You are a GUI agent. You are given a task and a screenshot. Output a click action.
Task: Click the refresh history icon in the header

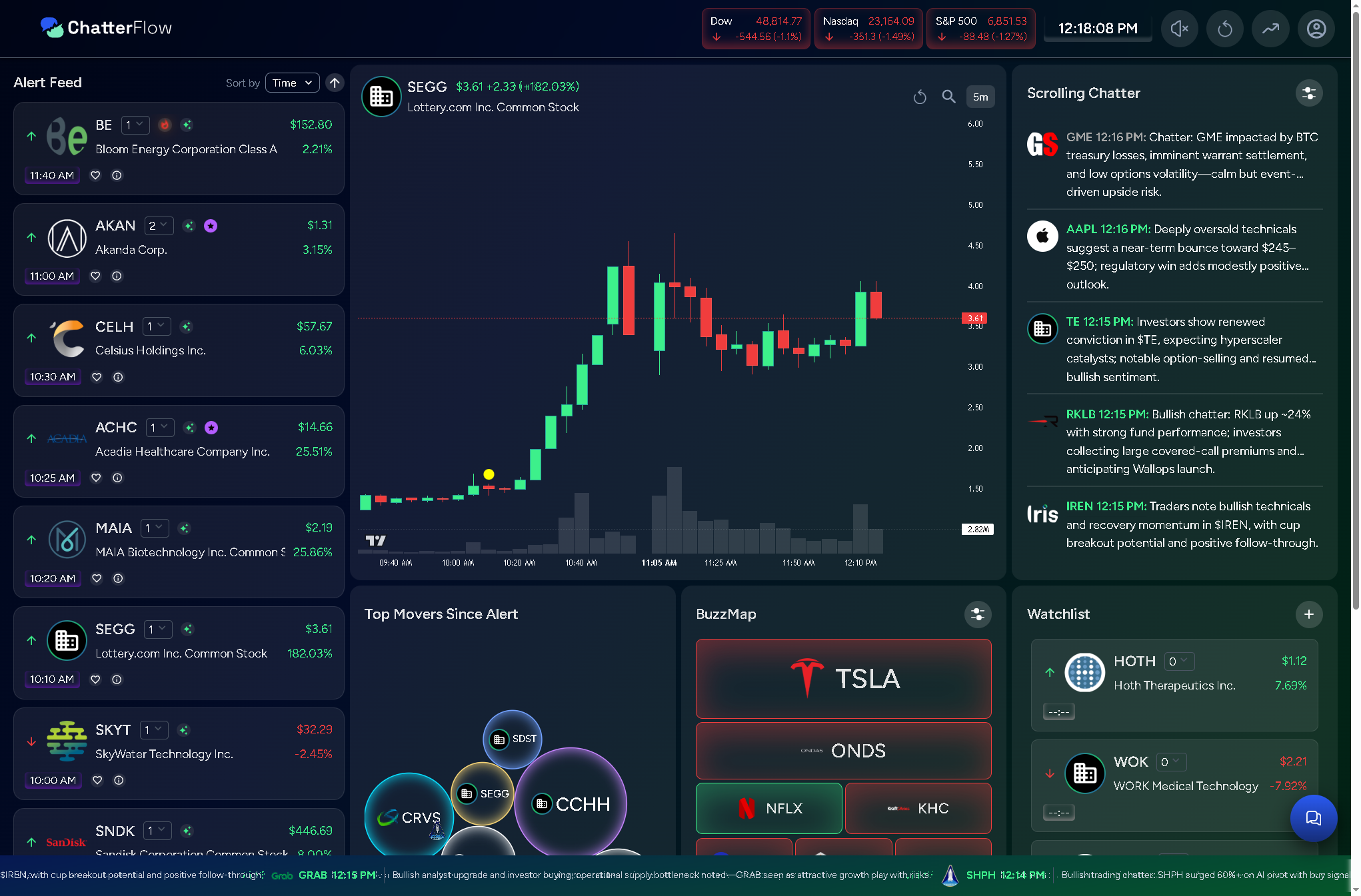pos(1225,29)
